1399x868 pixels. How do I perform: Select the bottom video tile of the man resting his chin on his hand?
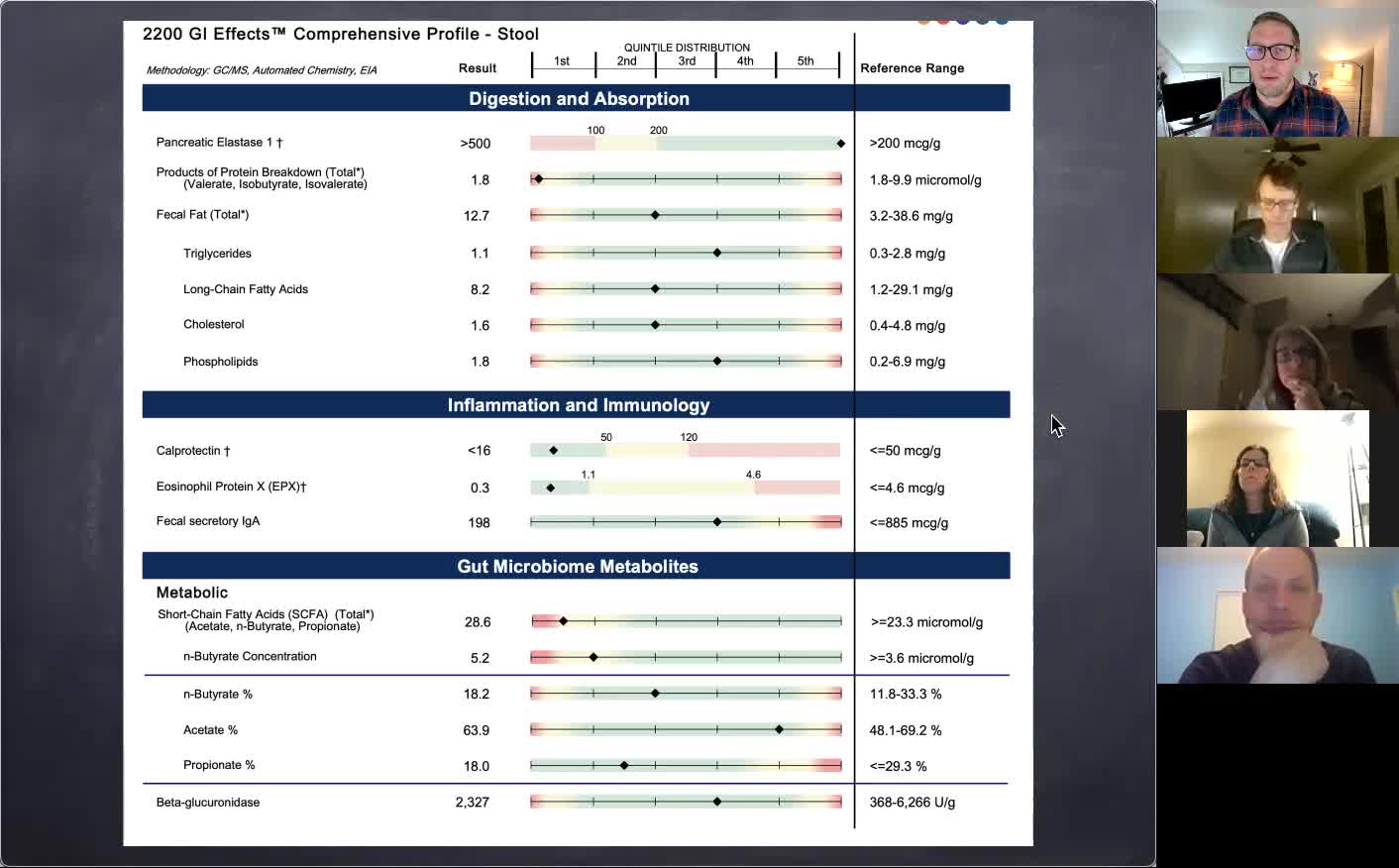(x=1278, y=615)
